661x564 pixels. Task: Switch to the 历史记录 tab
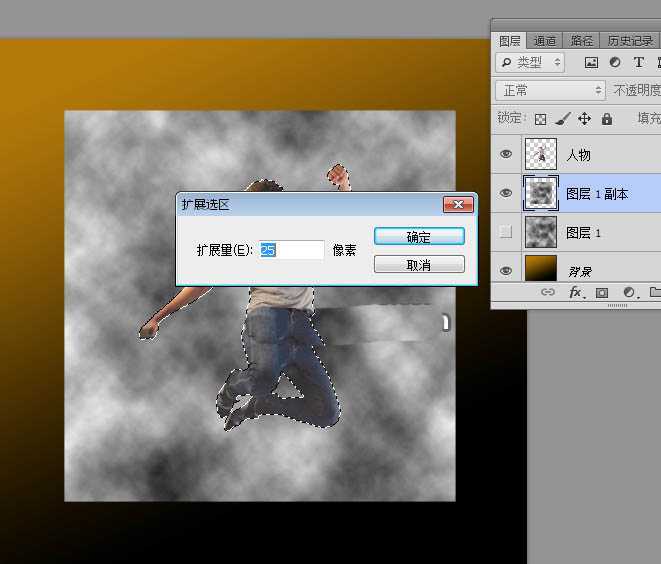(630, 41)
